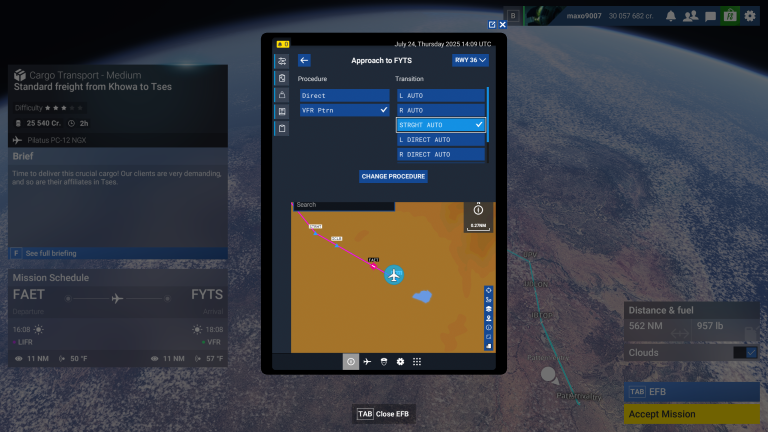Click the aircraft marker on the map
The height and width of the screenshot is (432, 768).
click(x=394, y=275)
